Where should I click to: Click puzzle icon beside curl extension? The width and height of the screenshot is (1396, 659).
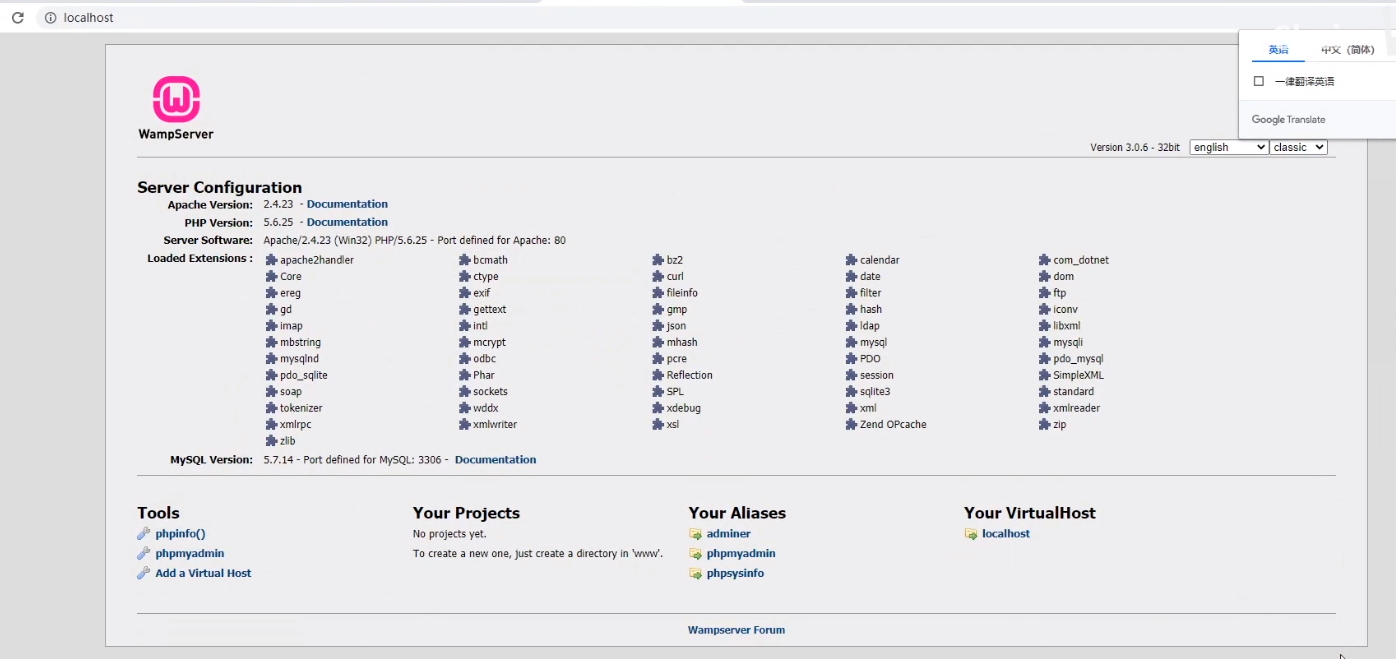pos(658,277)
